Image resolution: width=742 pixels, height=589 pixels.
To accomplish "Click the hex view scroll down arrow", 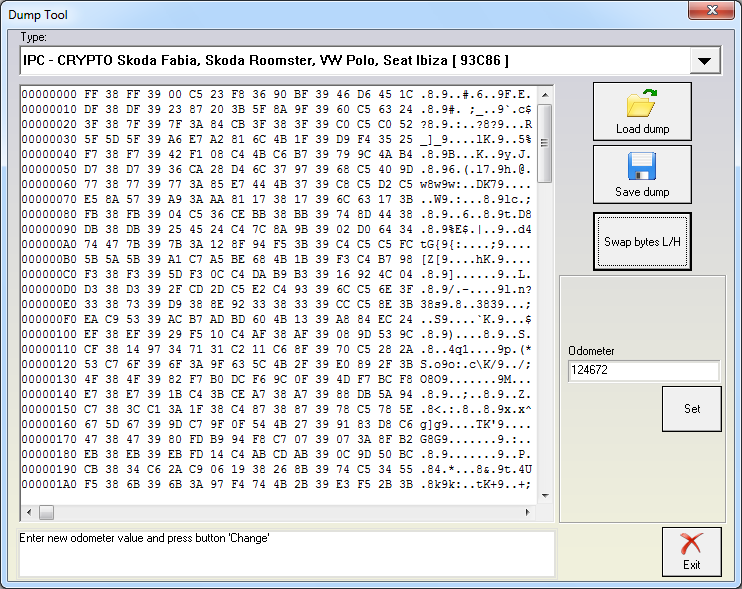I will pos(545,495).
